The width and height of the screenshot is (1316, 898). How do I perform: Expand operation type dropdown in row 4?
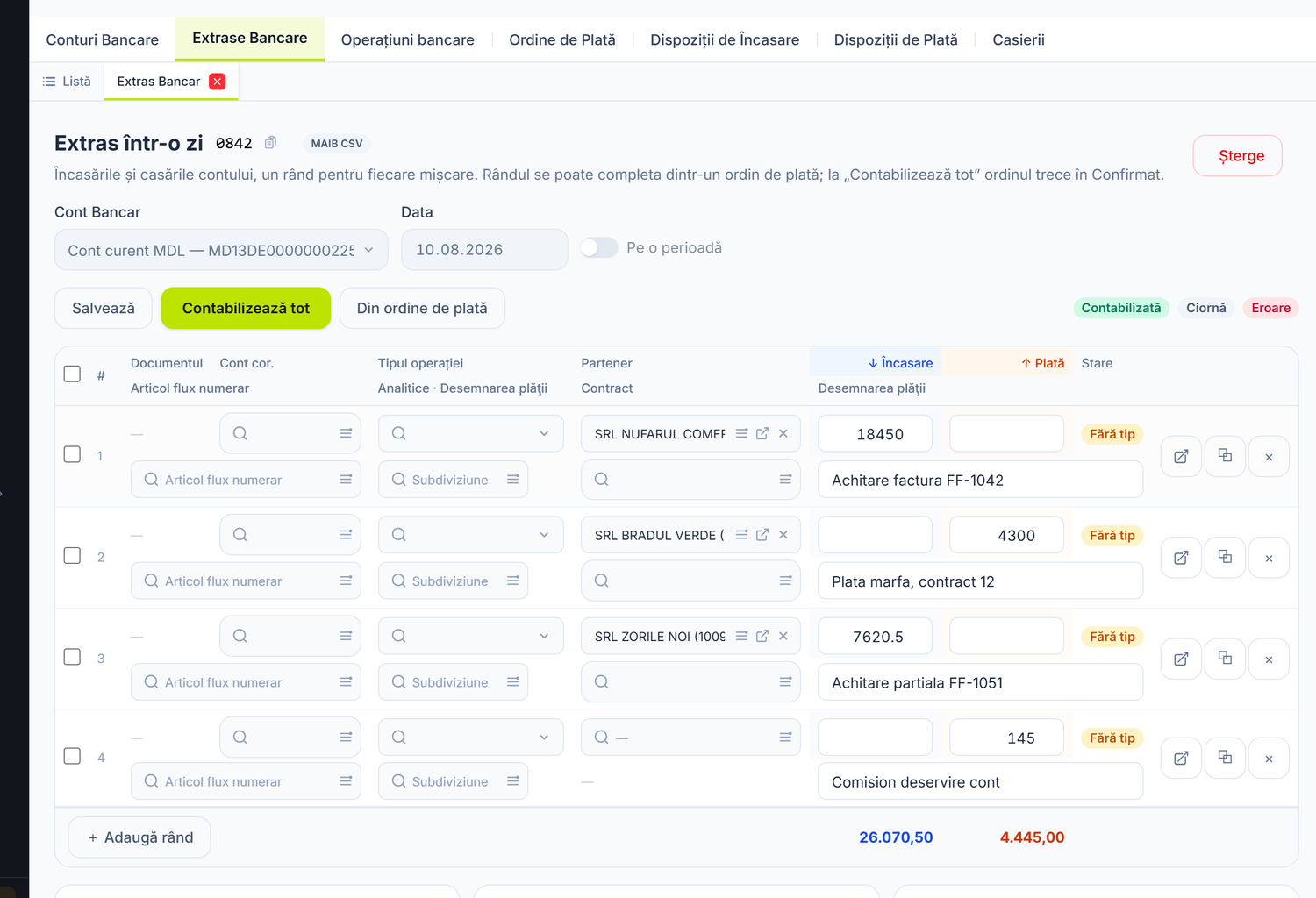click(471, 738)
